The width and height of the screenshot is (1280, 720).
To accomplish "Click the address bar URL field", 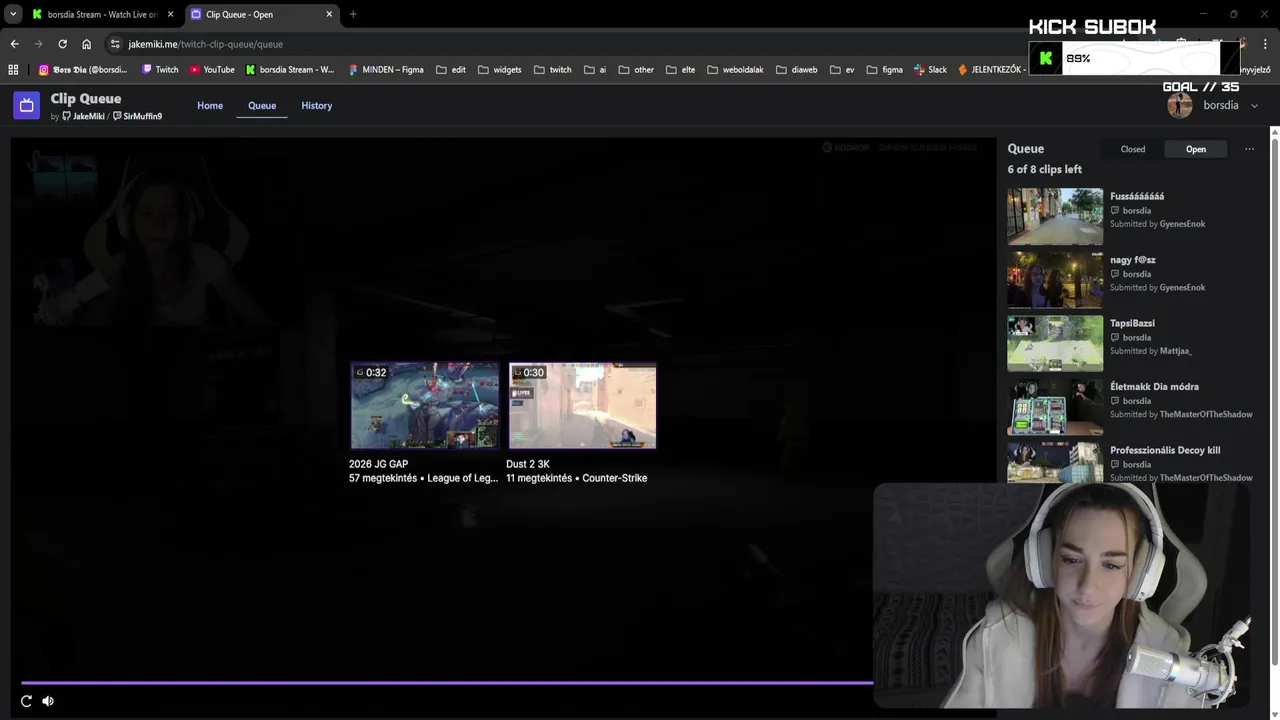I will coord(560,44).
